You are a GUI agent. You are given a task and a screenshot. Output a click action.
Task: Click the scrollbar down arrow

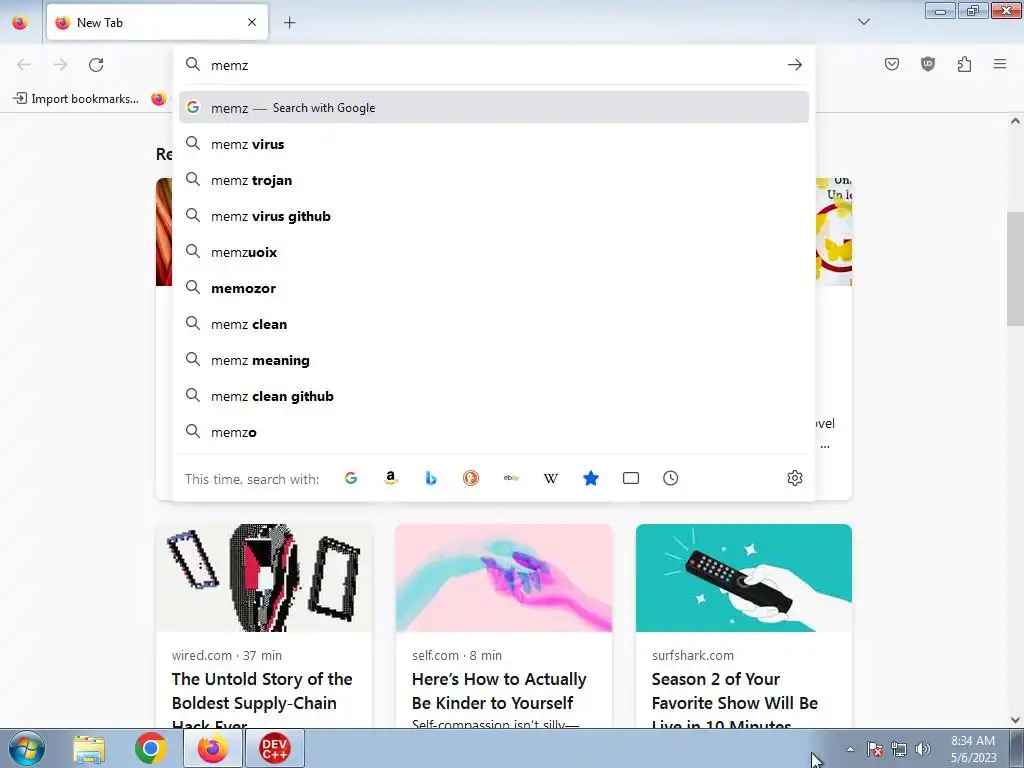pyautogui.click(x=1015, y=720)
